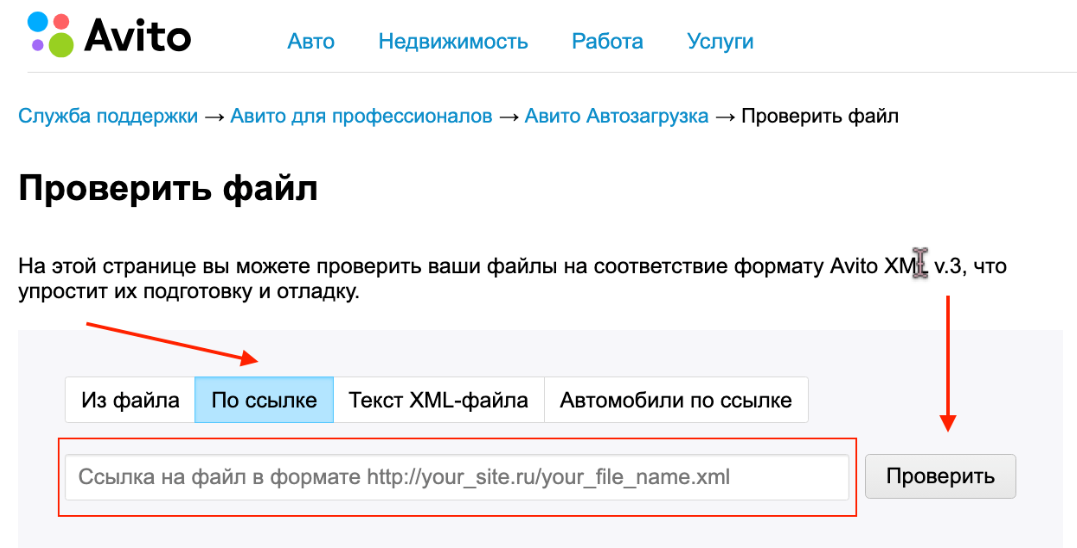Screen dimensions: 1077x548
Task: Click the Avito colored circles logo icon
Action: (x=49, y=34)
